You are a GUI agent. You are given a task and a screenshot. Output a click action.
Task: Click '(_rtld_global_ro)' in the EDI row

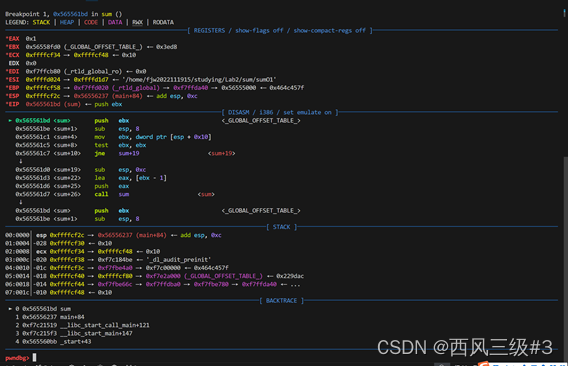[x=95, y=72]
